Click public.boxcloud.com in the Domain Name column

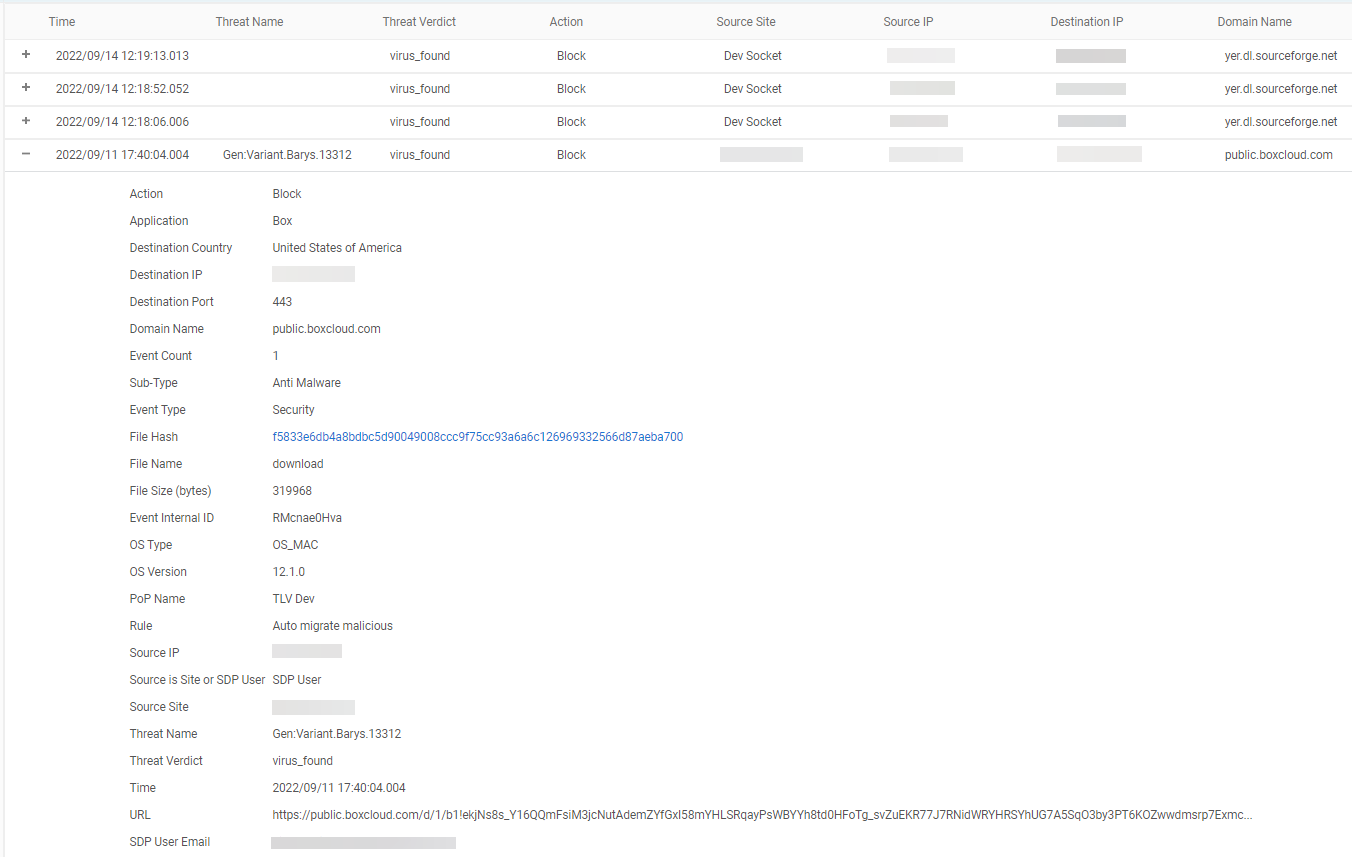[1278, 155]
